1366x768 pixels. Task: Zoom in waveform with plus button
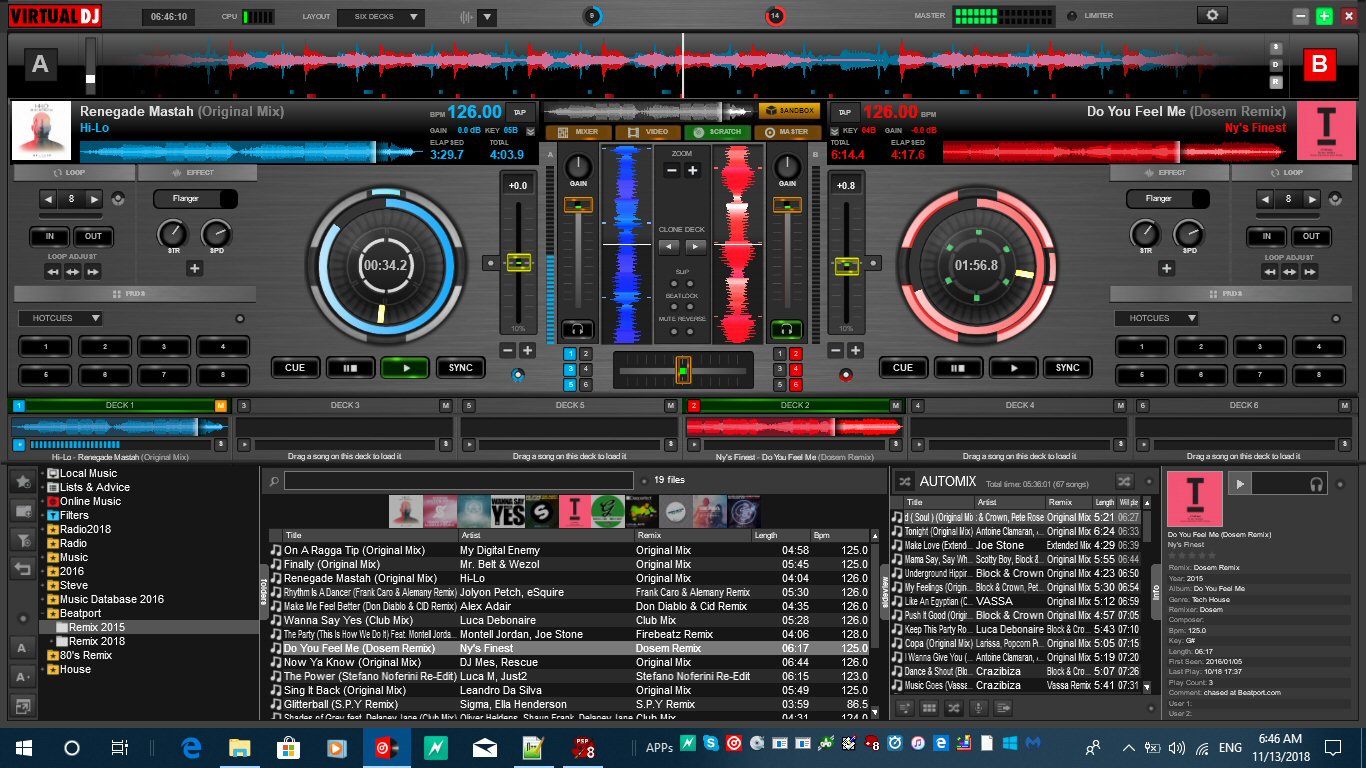click(x=692, y=171)
